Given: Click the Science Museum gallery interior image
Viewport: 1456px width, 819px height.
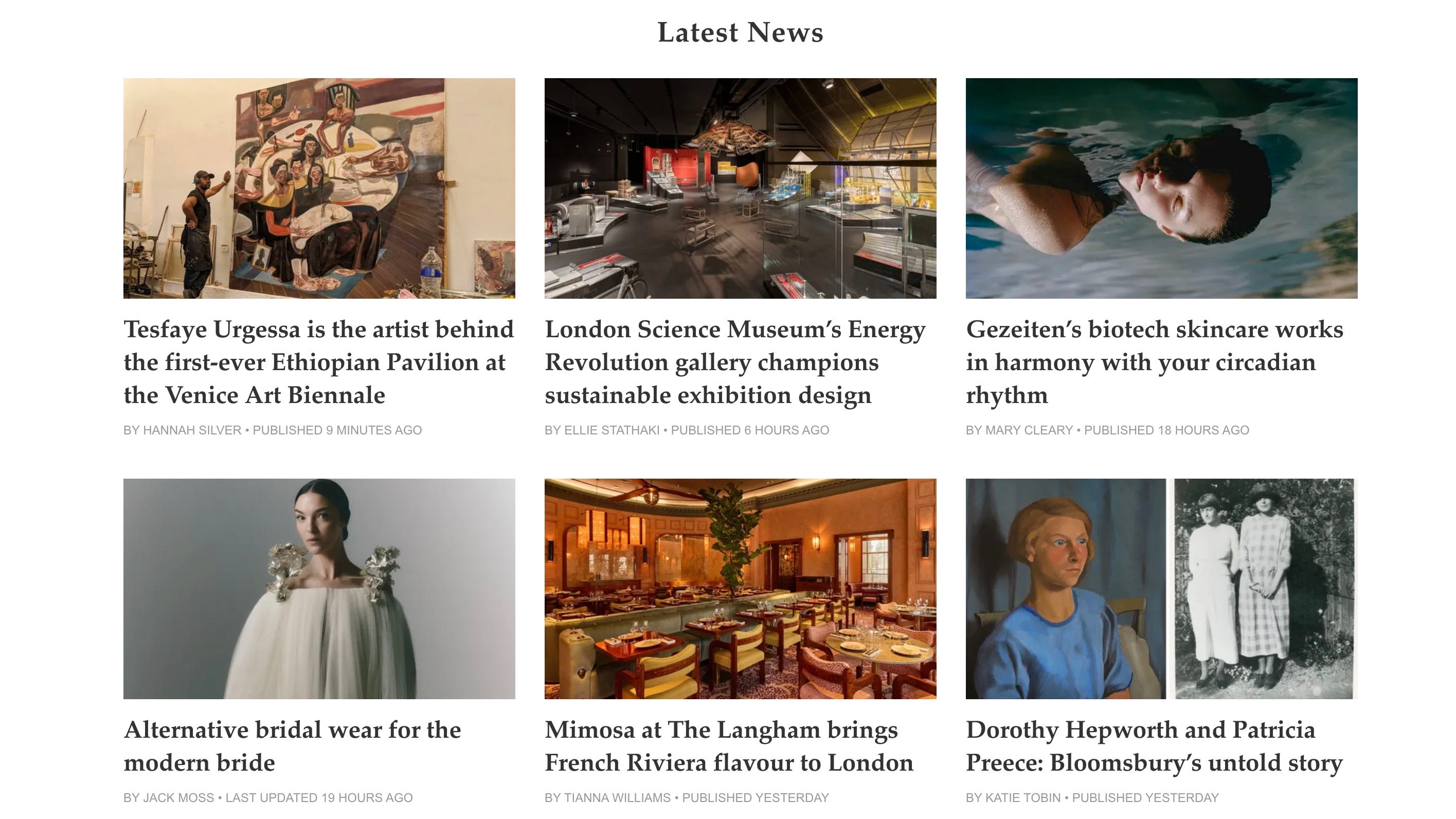Looking at the screenshot, I should coord(740,188).
